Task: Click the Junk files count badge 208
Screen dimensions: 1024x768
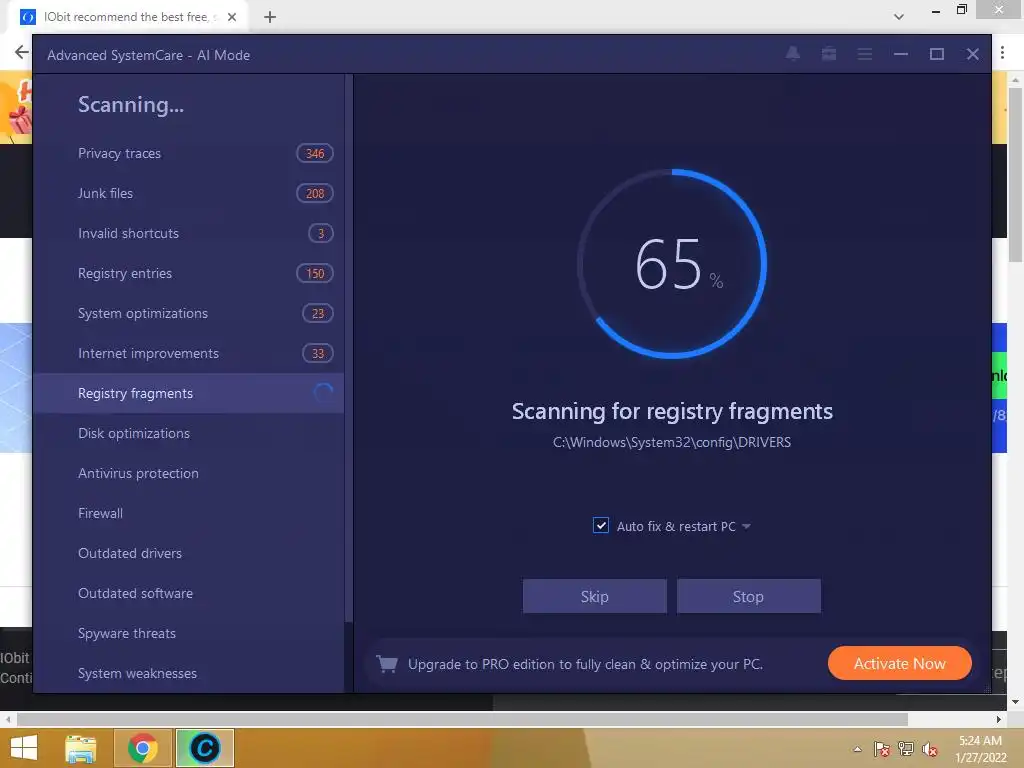Action: coord(315,193)
